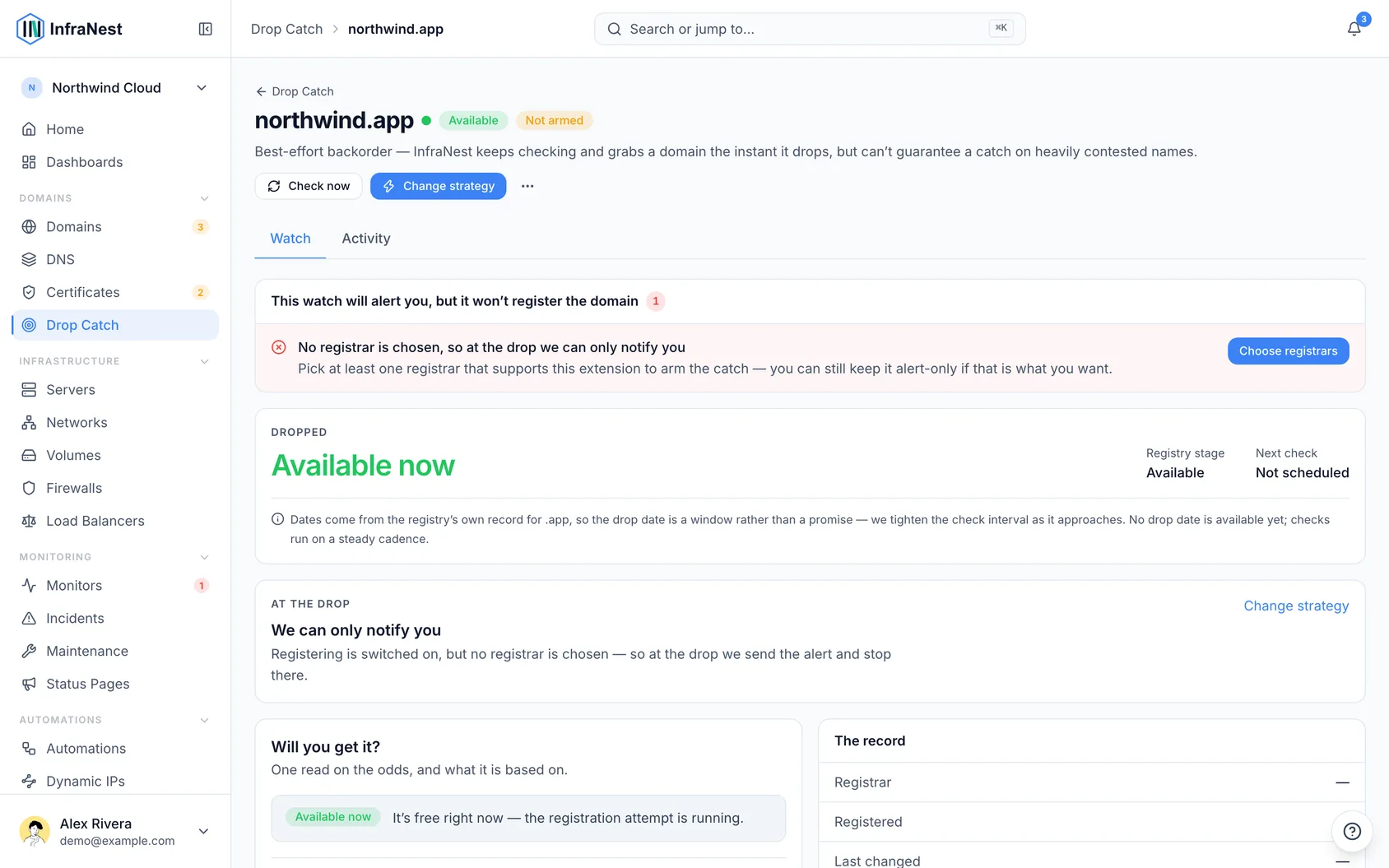The height and width of the screenshot is (868, 1389).
Task: Open the notifications bell
Action: [1354, 29]
